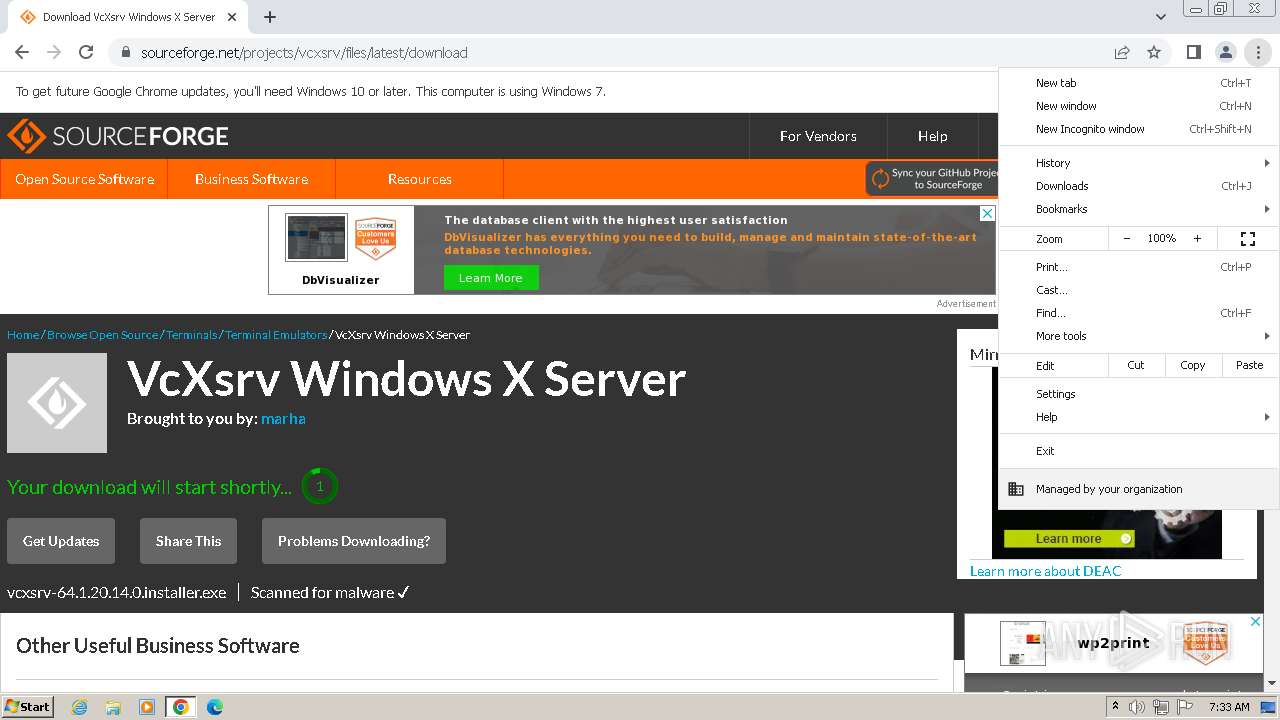This screenshot has width=1280, height=720.
Task: Click the Start button
Action: (27, 707)
